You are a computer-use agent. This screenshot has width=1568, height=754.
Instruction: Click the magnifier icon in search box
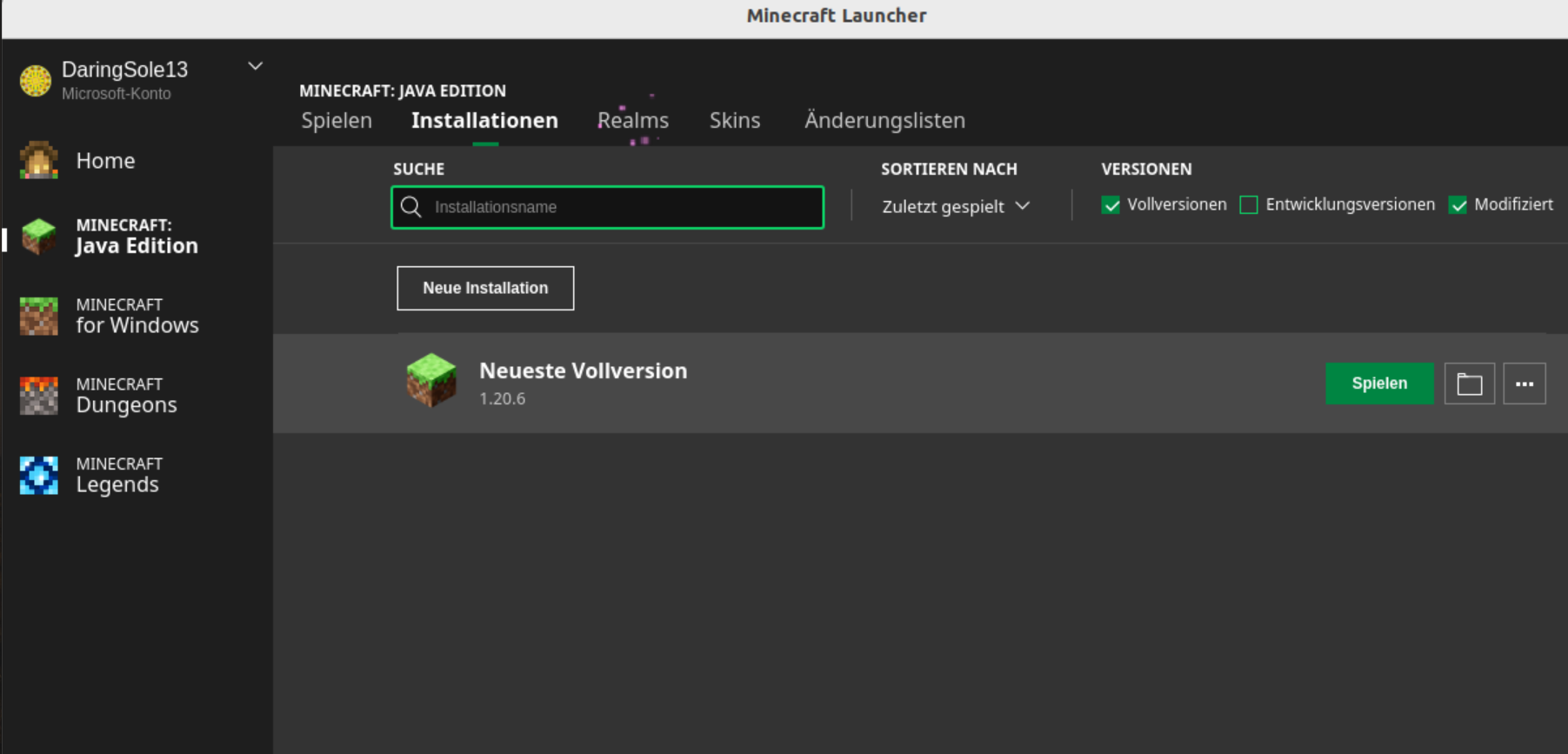pos(411,207)
